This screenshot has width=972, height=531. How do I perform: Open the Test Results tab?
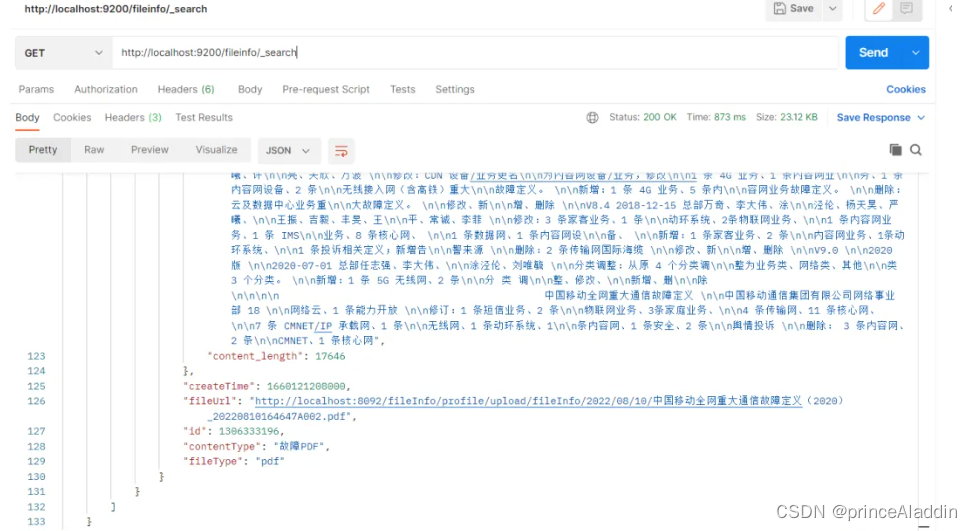tap(204, 117)
